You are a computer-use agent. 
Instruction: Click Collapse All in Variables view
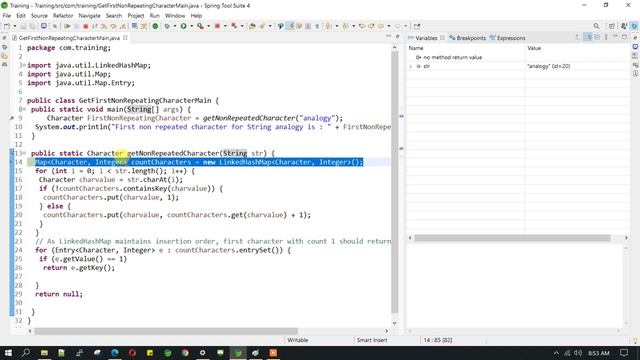coord(597,37)
